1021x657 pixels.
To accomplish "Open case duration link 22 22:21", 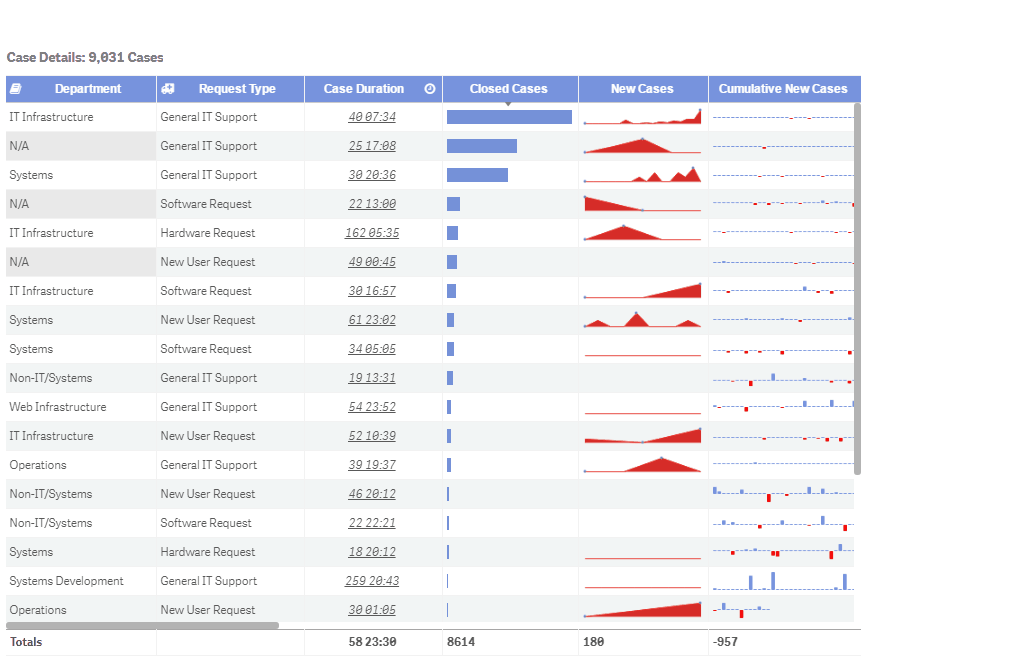I will click(372, 523).
